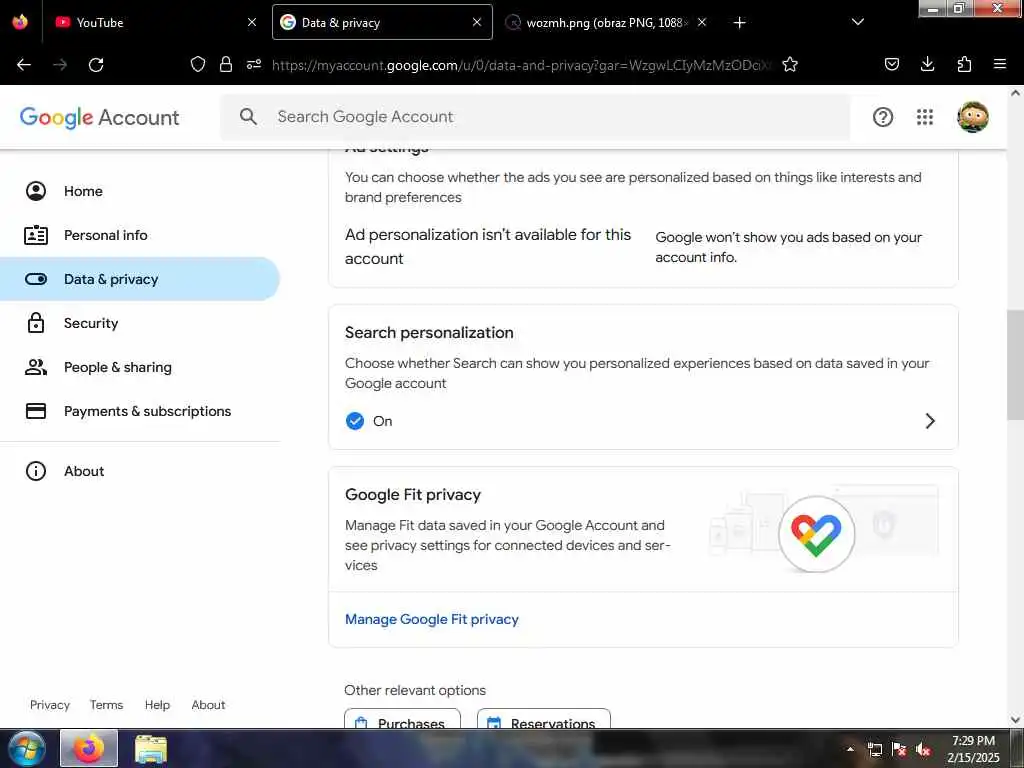Open the list all tabs dropdown arrow

tap(858, 22)
